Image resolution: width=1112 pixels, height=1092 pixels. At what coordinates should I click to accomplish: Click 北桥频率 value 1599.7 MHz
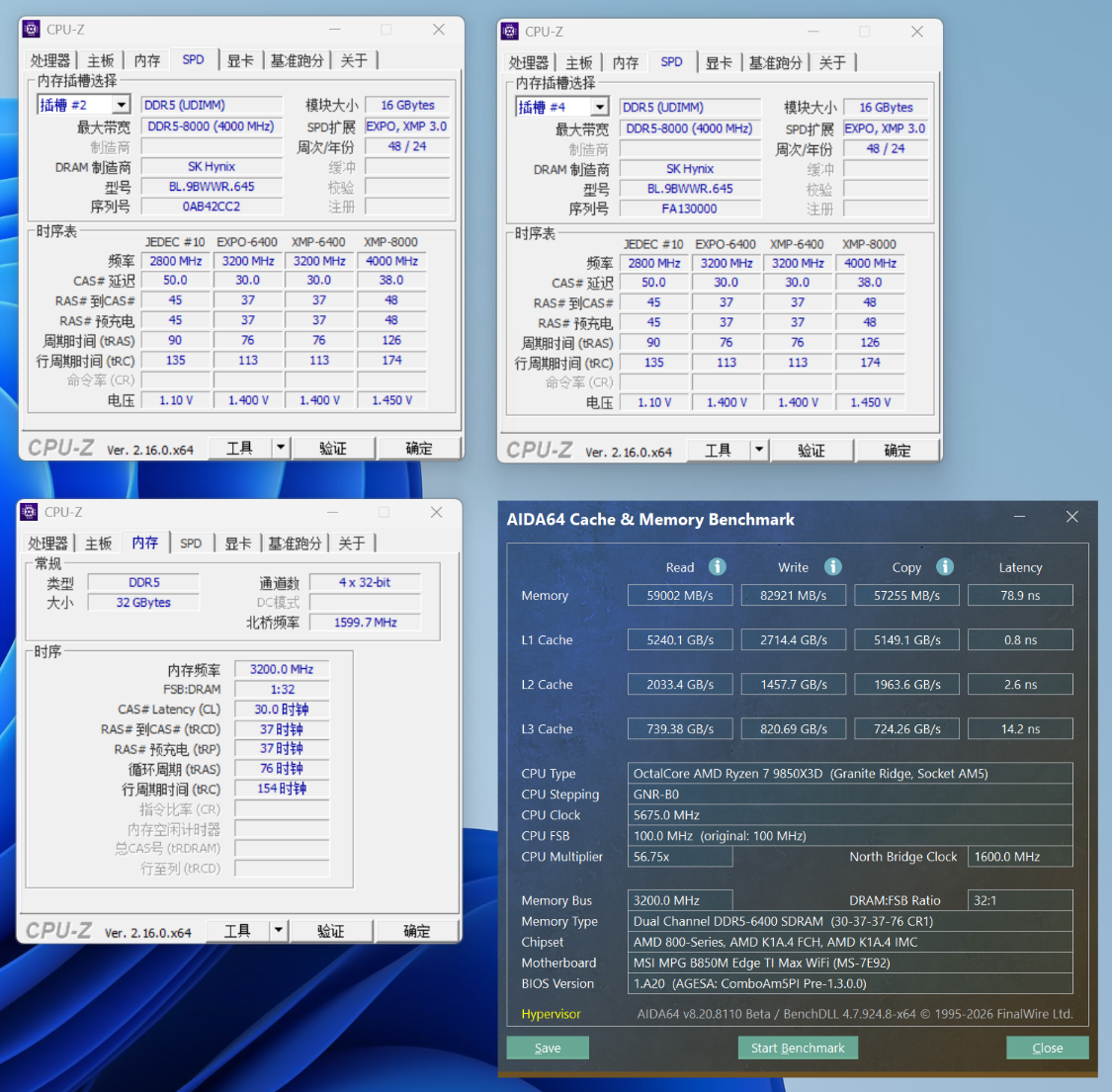[x=365, y=622]
